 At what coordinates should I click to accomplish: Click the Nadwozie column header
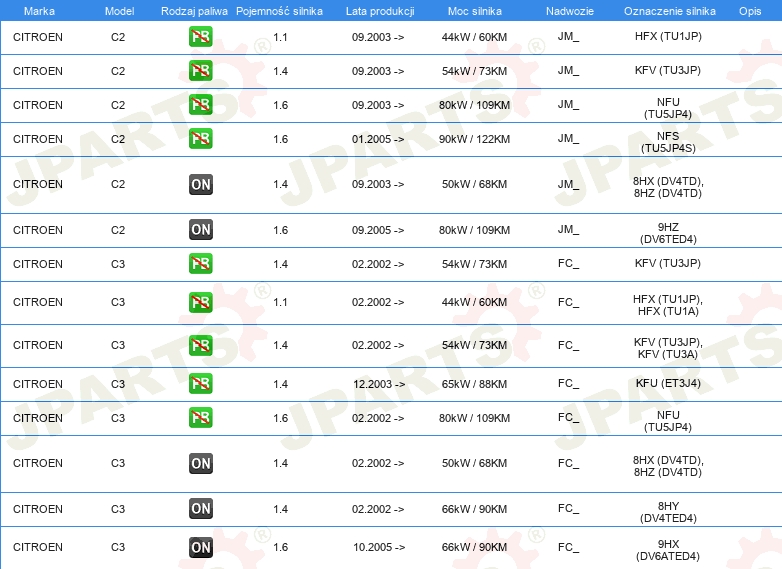click(570, 11)
